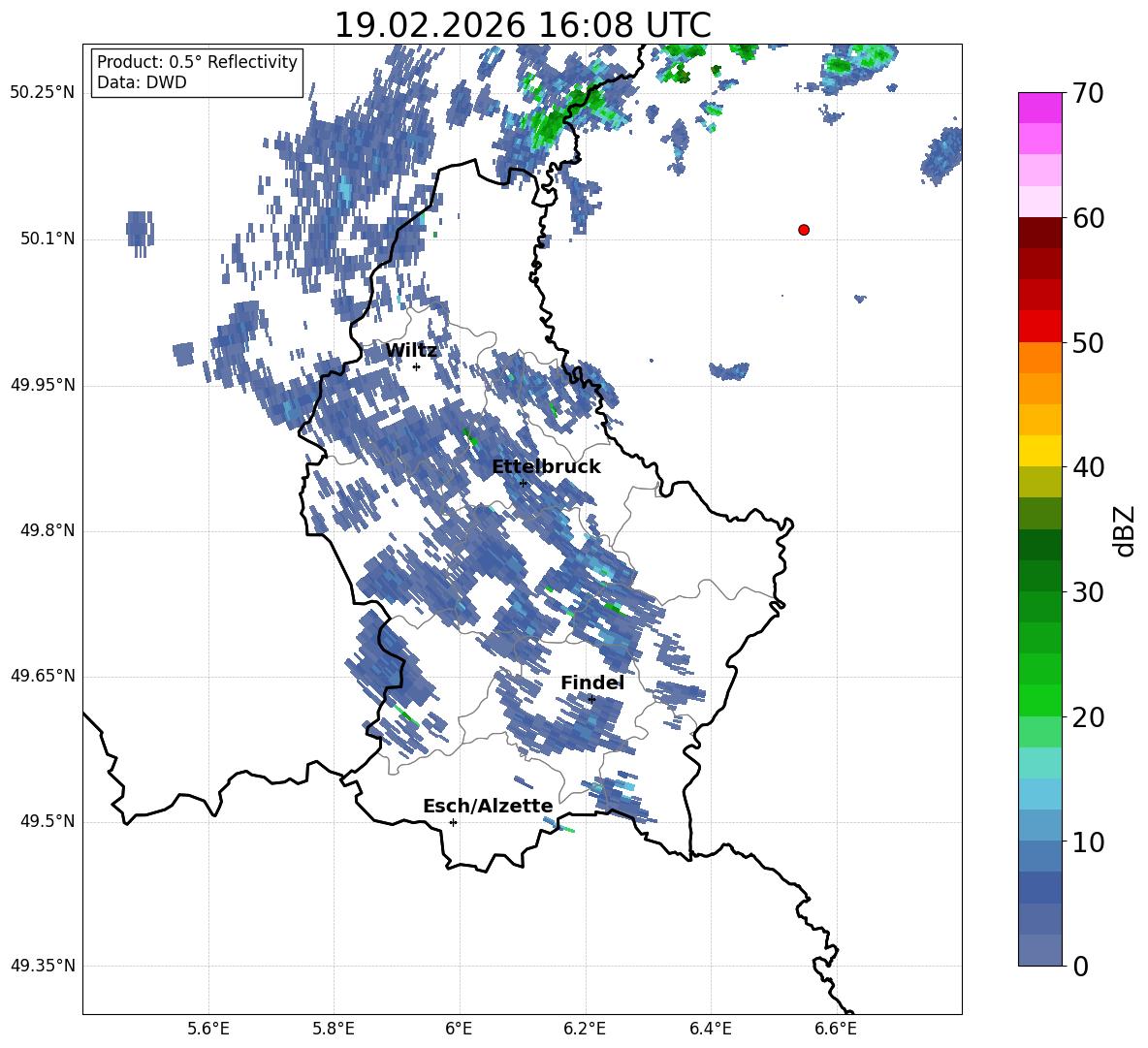The height and width of the screenshot is (1048, 1148).
Task: Click the dBZ colorbar axis label
Action: point(1124,530)
